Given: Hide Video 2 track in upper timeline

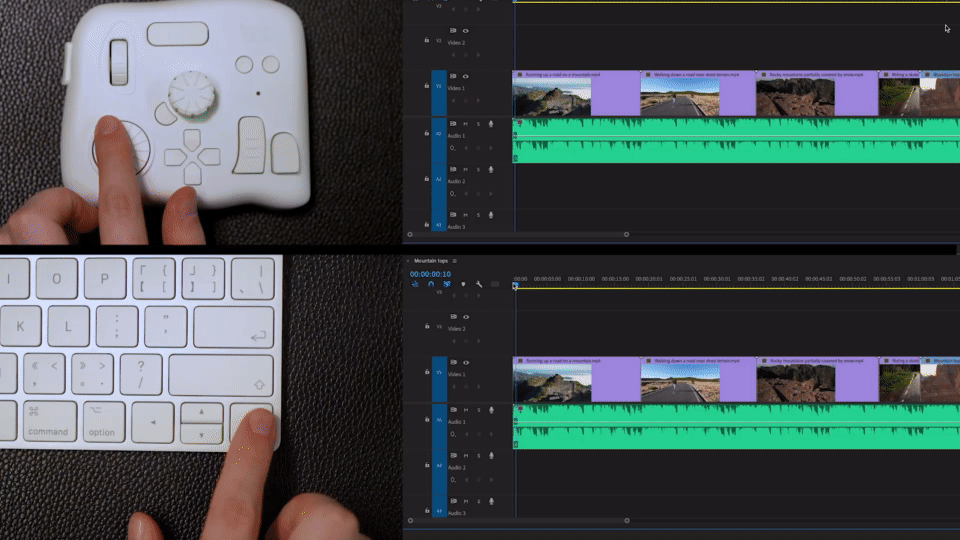Looking at the screenshot, I should click(x=465, y=31).
